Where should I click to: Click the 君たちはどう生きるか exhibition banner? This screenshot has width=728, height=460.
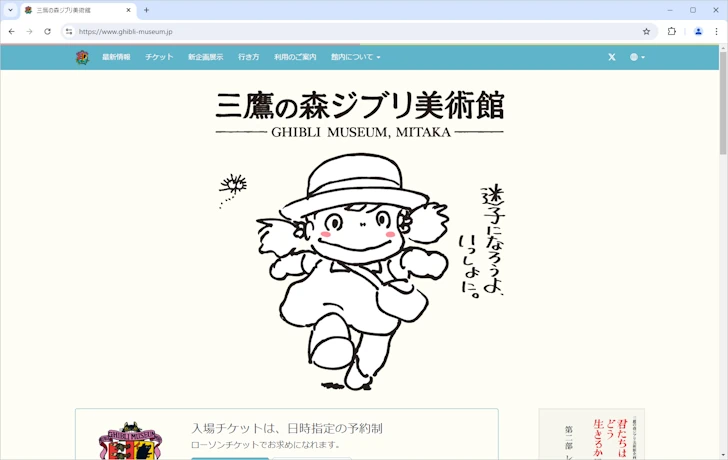(592, 434)
